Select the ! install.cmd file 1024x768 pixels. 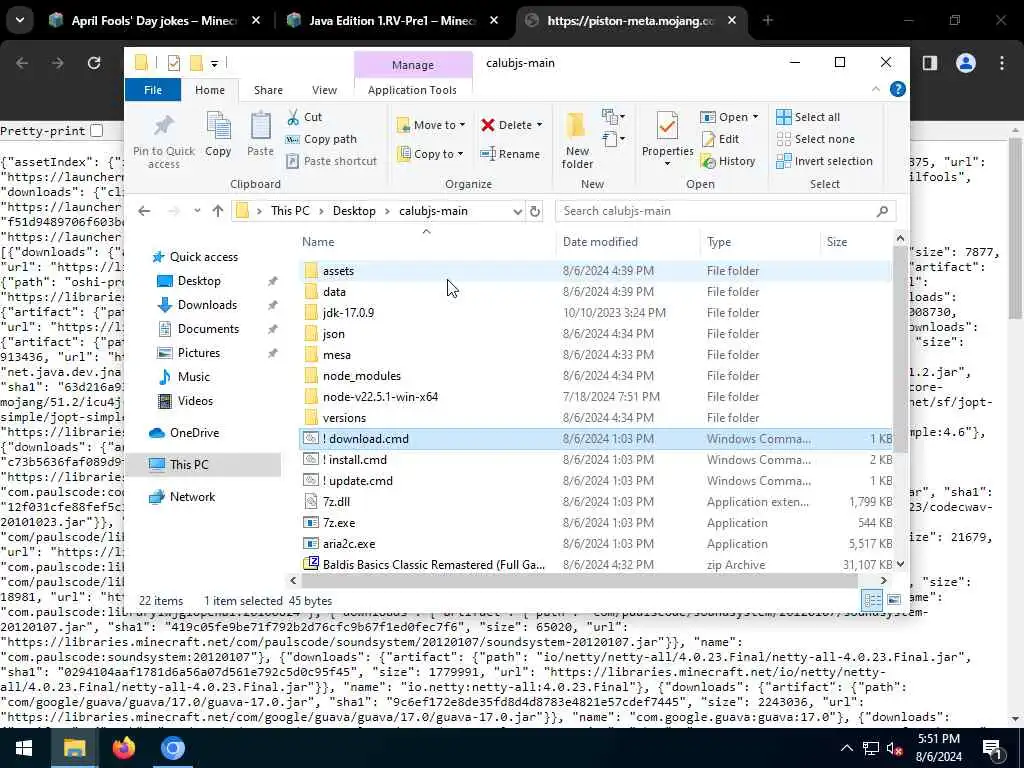355,460
